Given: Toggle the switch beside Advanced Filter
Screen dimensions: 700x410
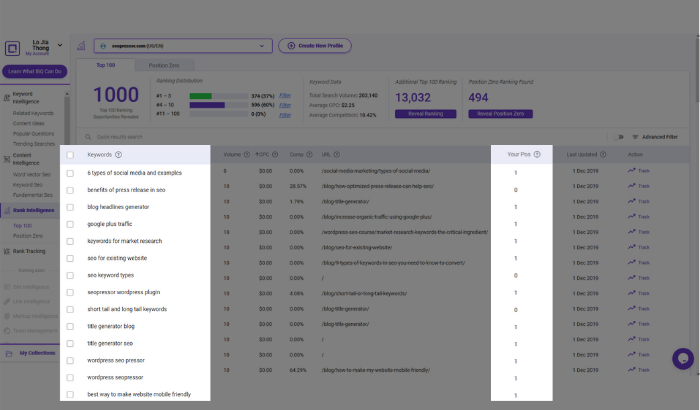Looking at the screenshot, I should click(x=619, y=137).
